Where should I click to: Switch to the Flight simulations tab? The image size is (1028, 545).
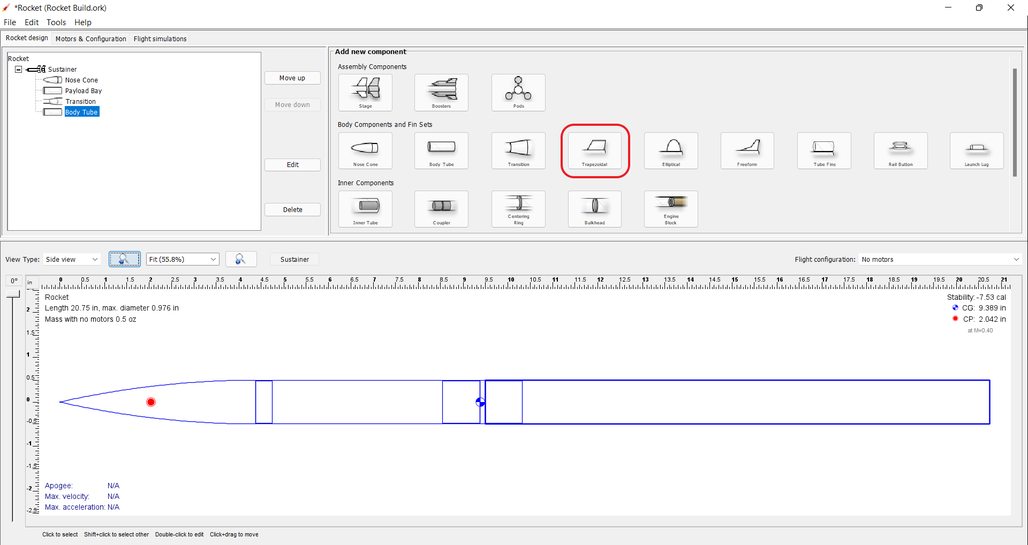pyautogui.click(x=160, y=39)
